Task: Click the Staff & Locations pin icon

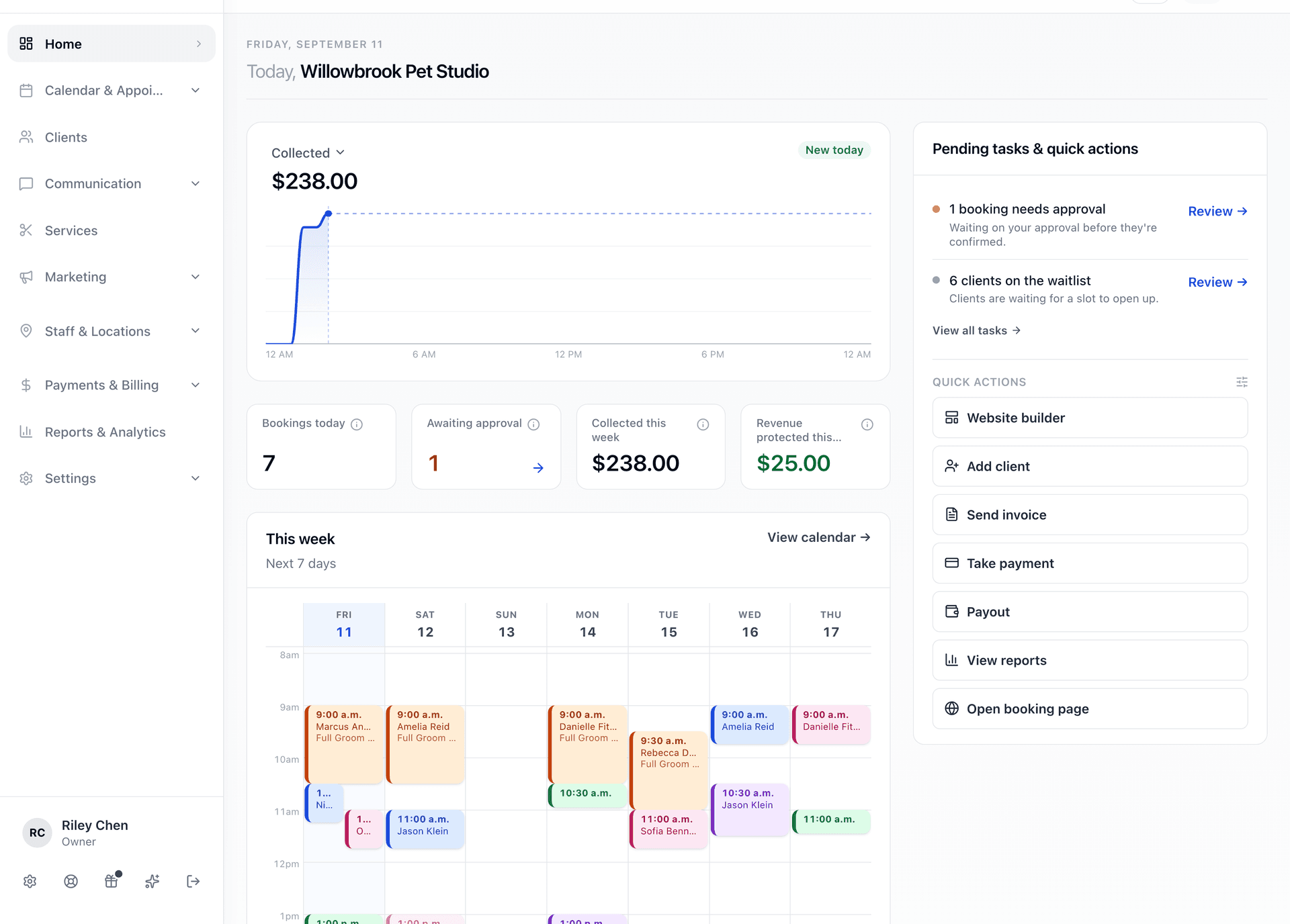Action: pyautogui.click(x=26, y=331)
